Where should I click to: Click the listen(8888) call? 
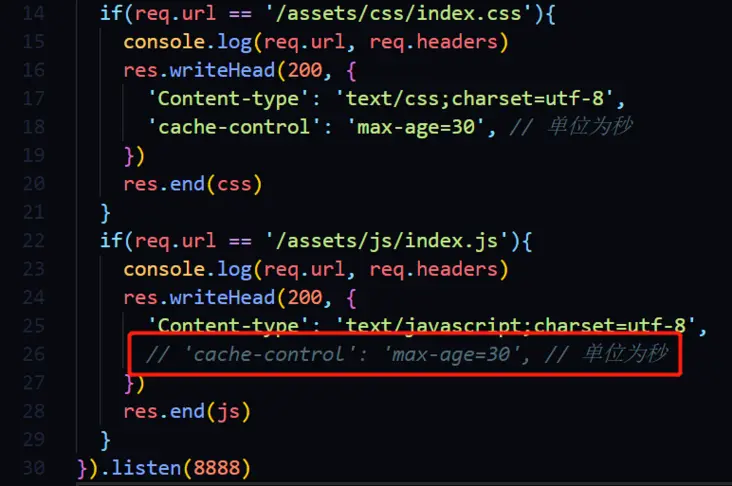[x=181, y=468]
